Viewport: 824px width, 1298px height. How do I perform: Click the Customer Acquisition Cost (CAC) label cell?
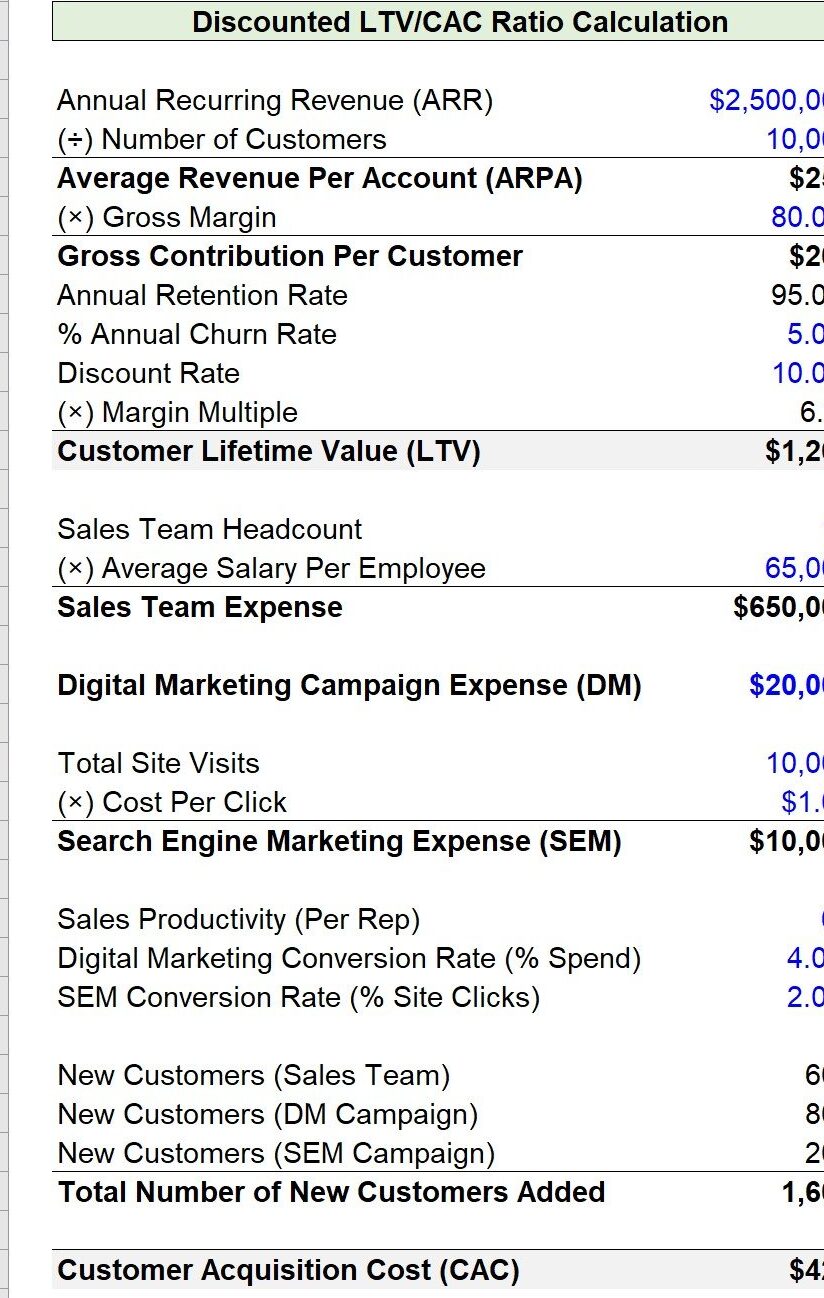click(288, 1270)
